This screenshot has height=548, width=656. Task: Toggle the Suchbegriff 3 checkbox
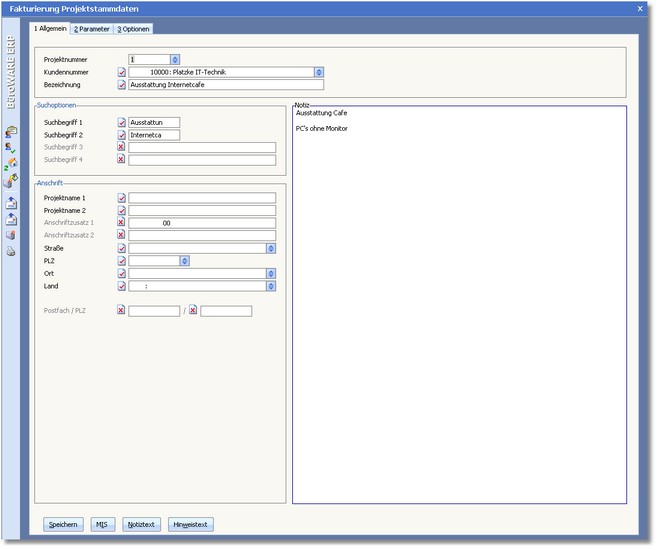tap(121, 147)
